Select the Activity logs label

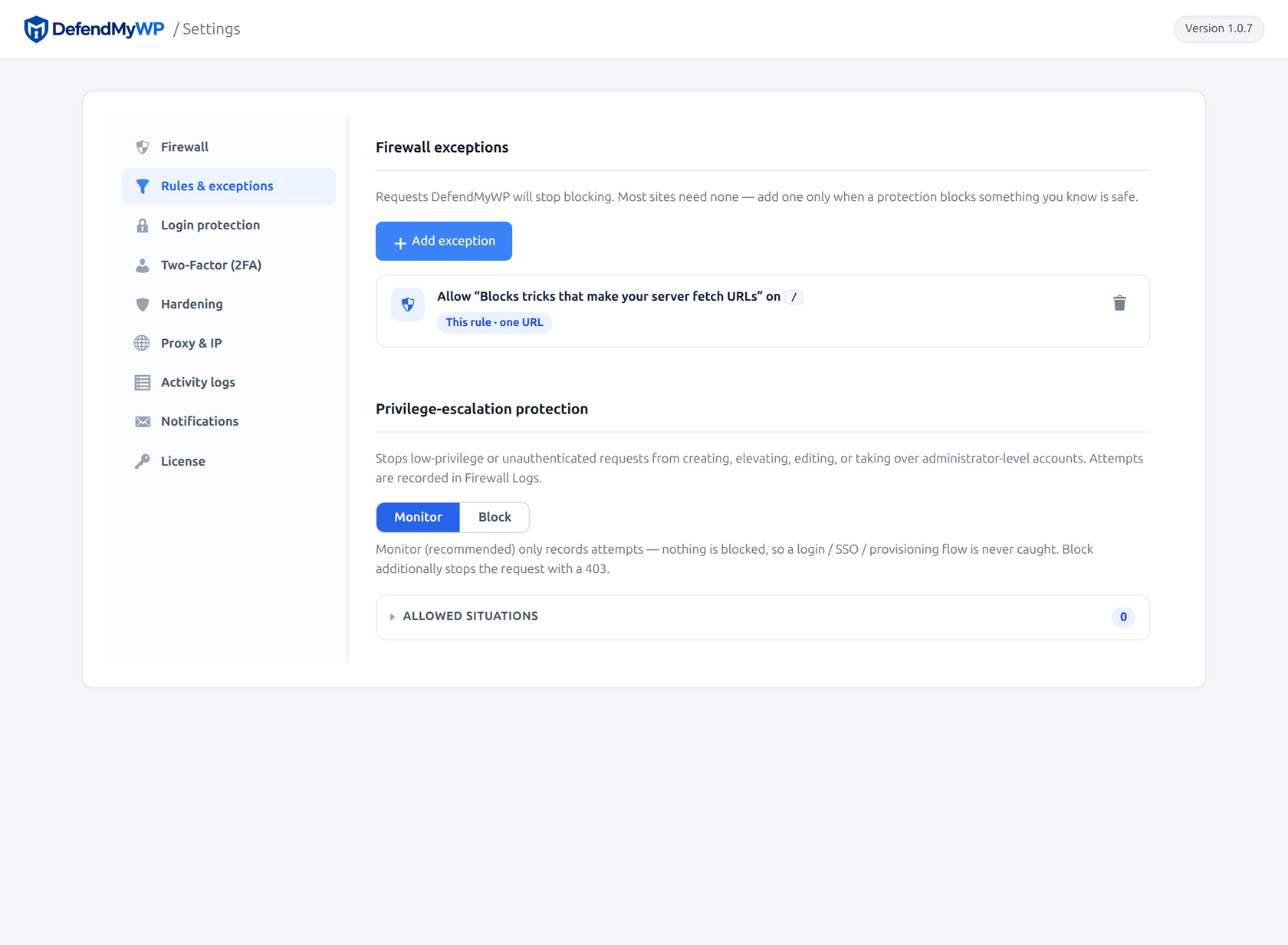tap(198, 383)
